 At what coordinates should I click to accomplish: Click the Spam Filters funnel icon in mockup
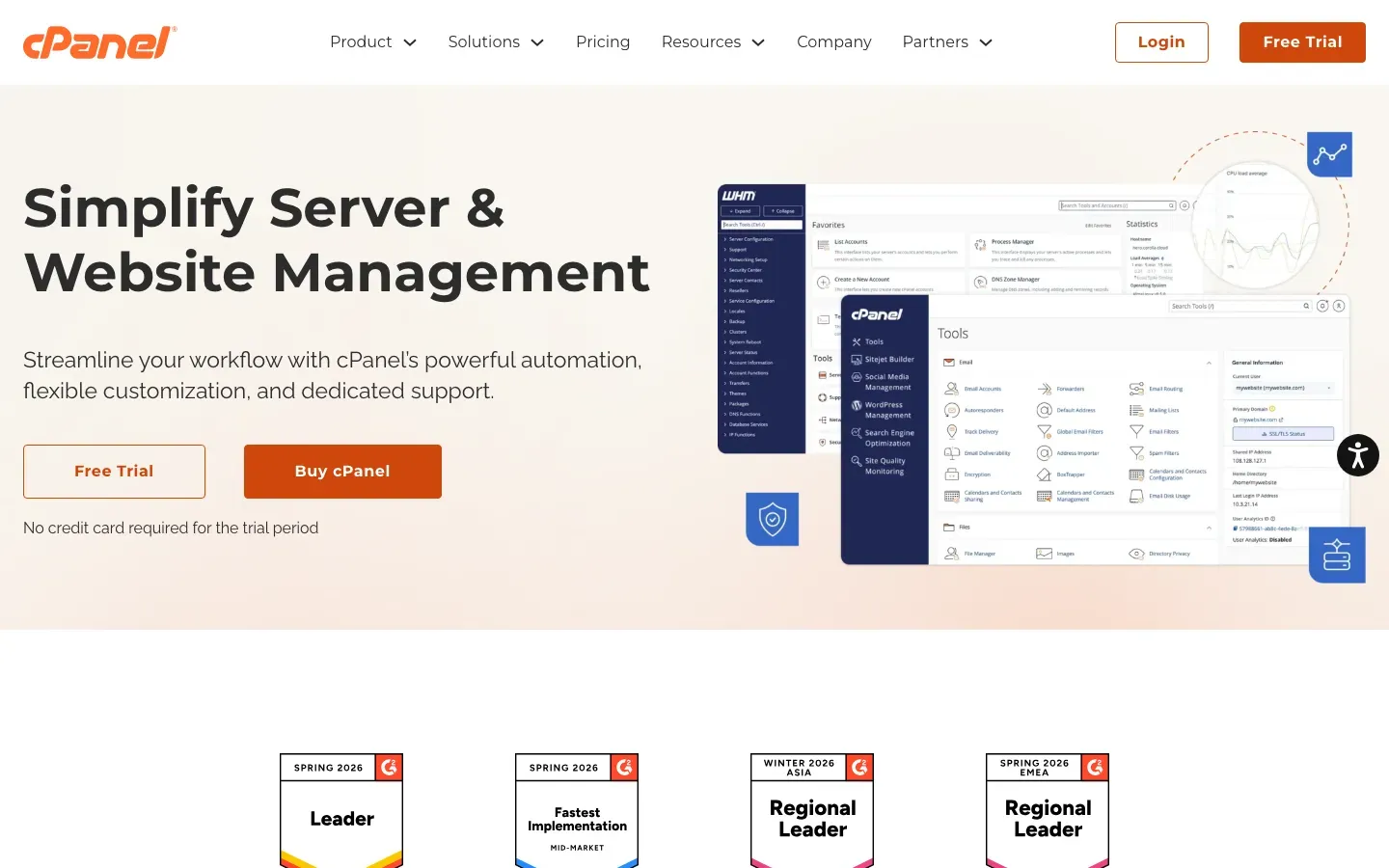tap(1136, 452)
